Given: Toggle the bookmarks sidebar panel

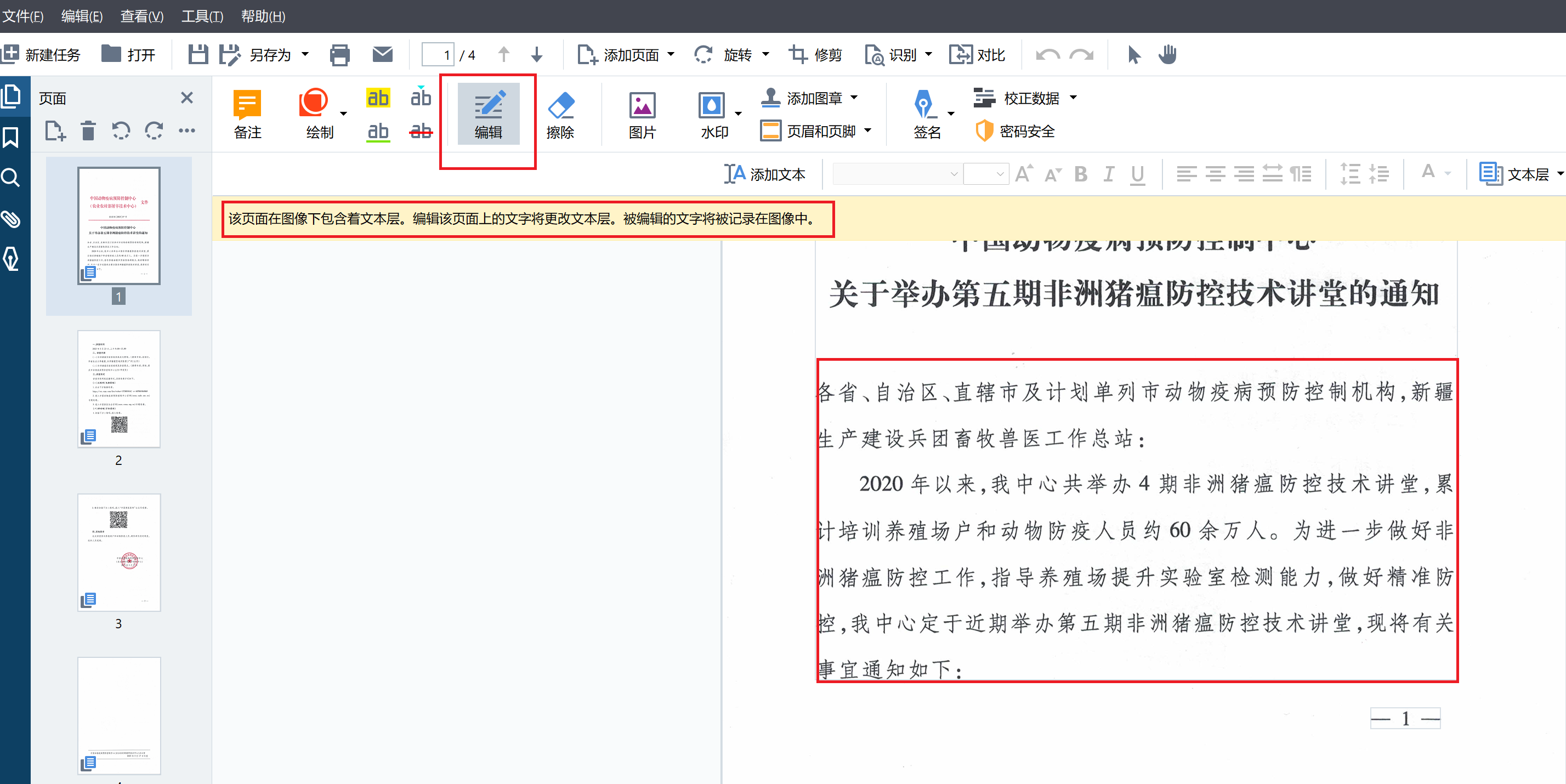Looking at the screenshot, I should click(11, 138).
